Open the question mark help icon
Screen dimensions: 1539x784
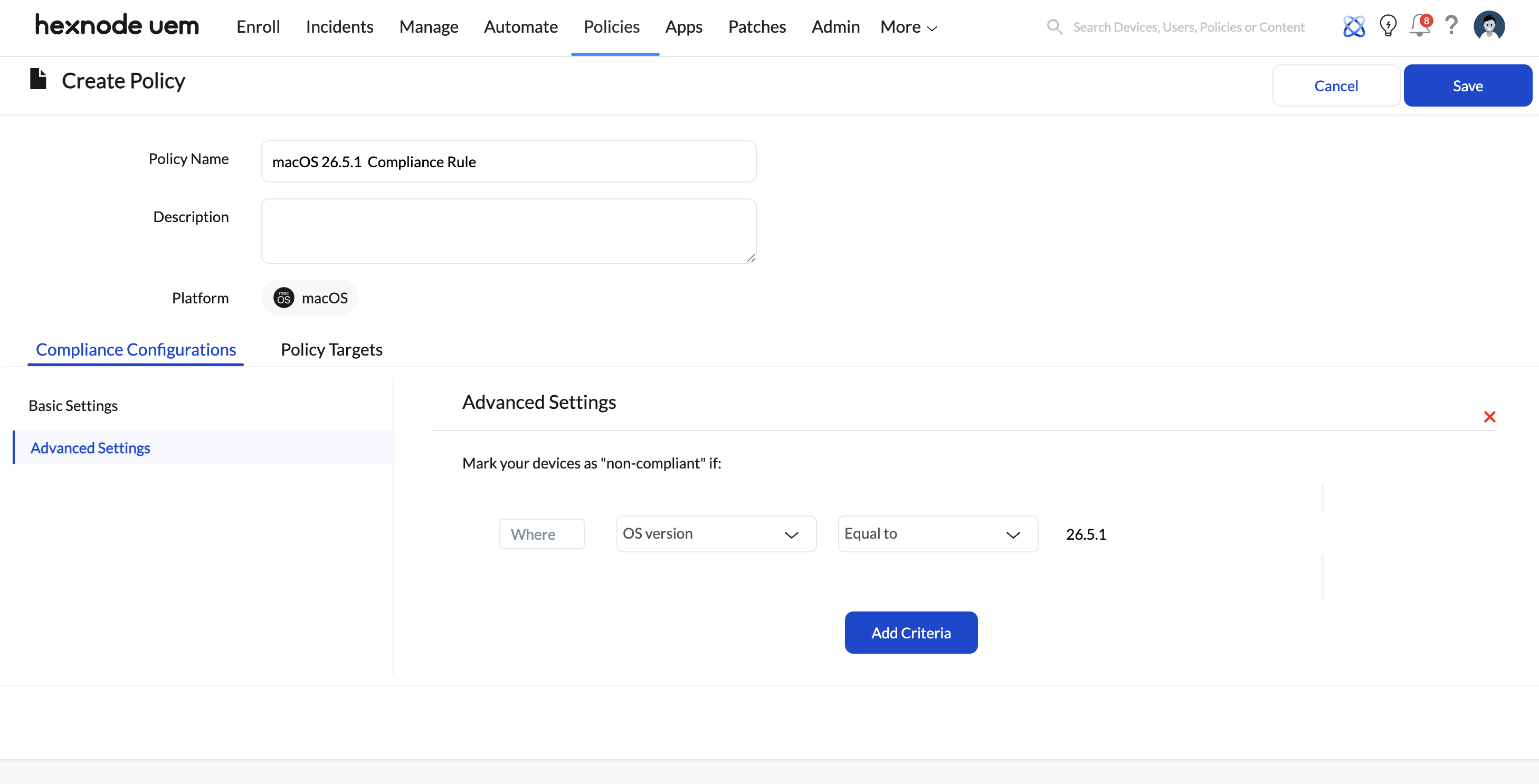(x=1451, y=26)
